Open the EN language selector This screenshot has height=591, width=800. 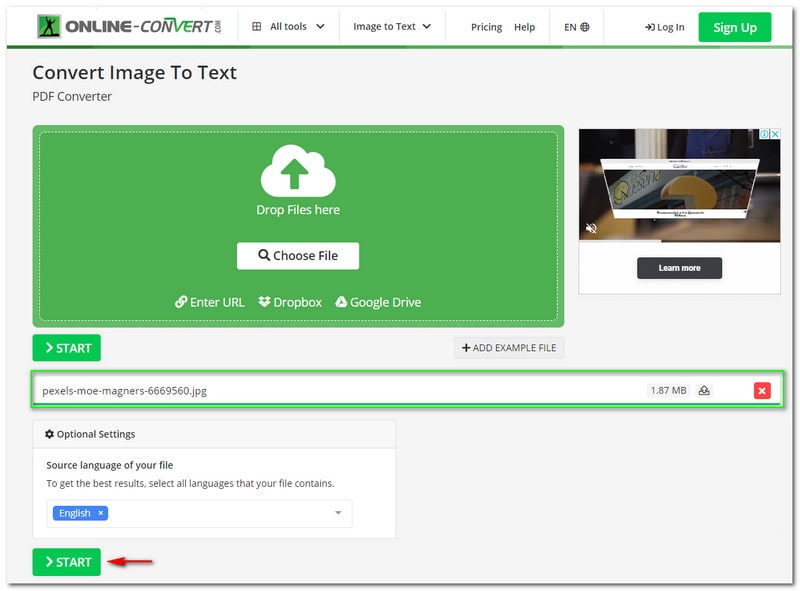coord(576,27)
